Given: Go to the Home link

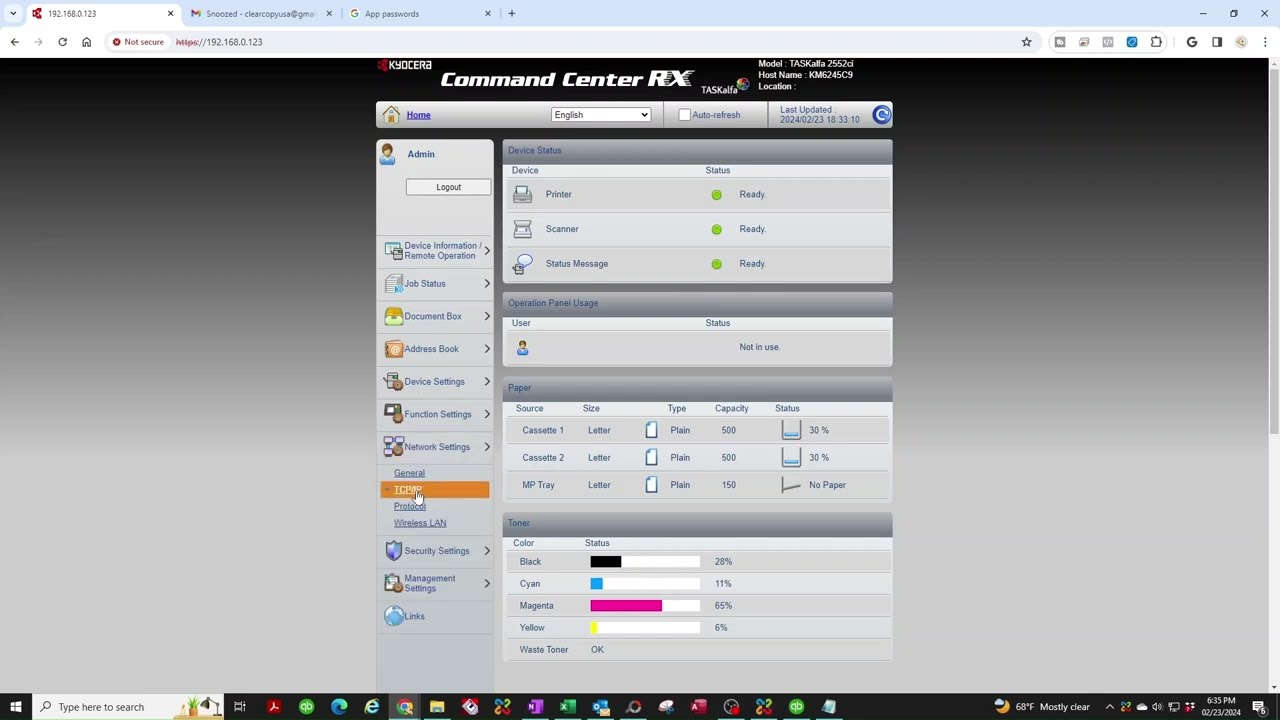Looking at the screenshot, I should point(418,115).
